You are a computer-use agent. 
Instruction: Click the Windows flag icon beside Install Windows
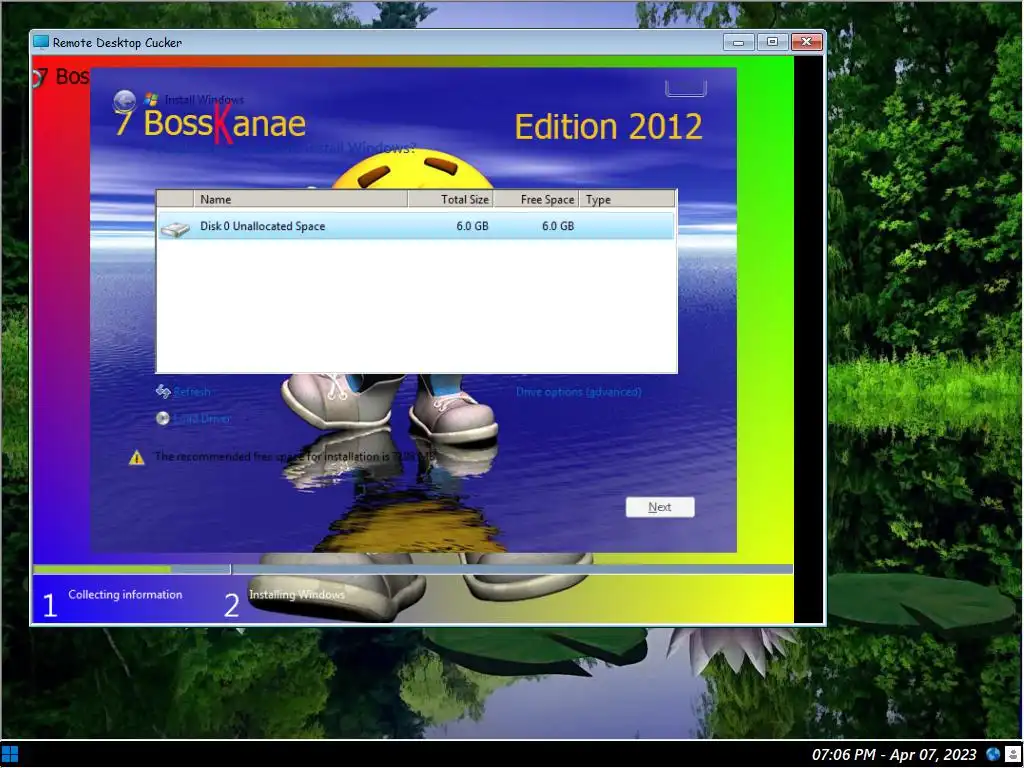[151, 99]
